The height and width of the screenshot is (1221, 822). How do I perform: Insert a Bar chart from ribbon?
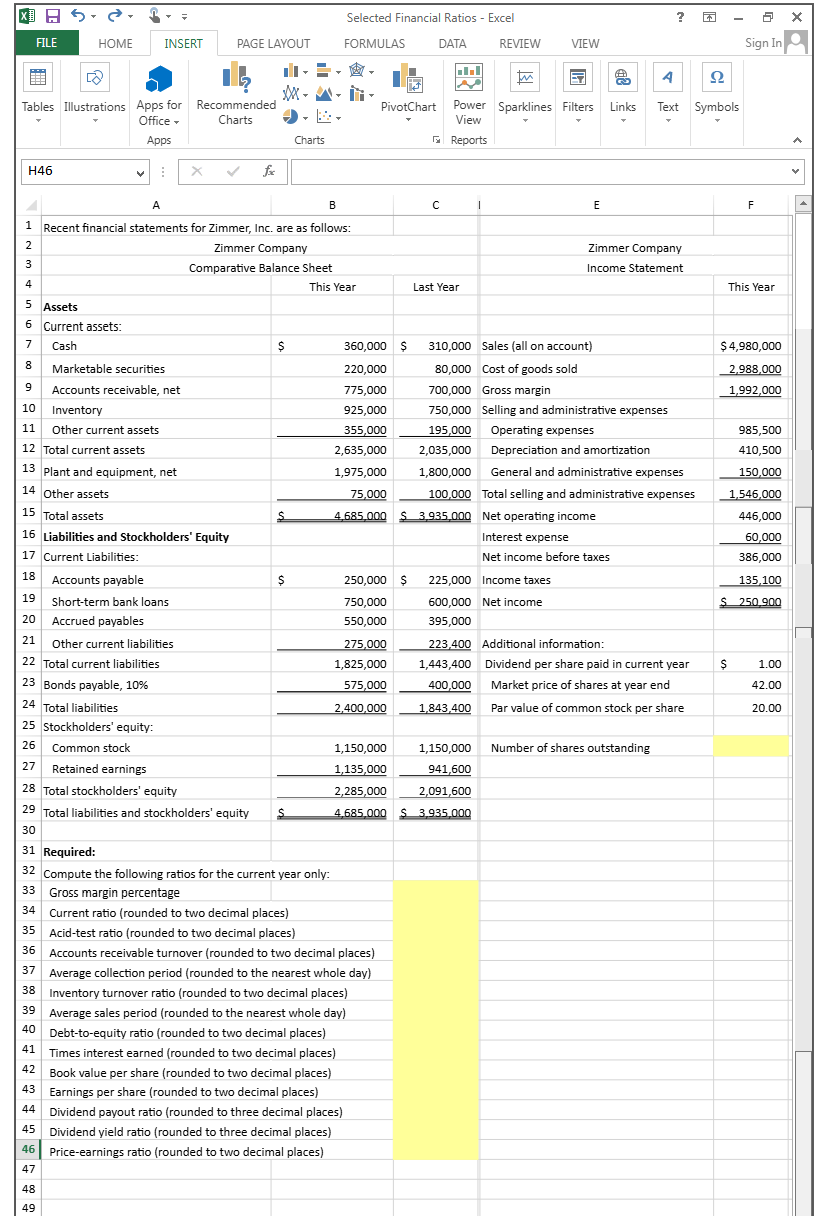[x=324, y=72]
